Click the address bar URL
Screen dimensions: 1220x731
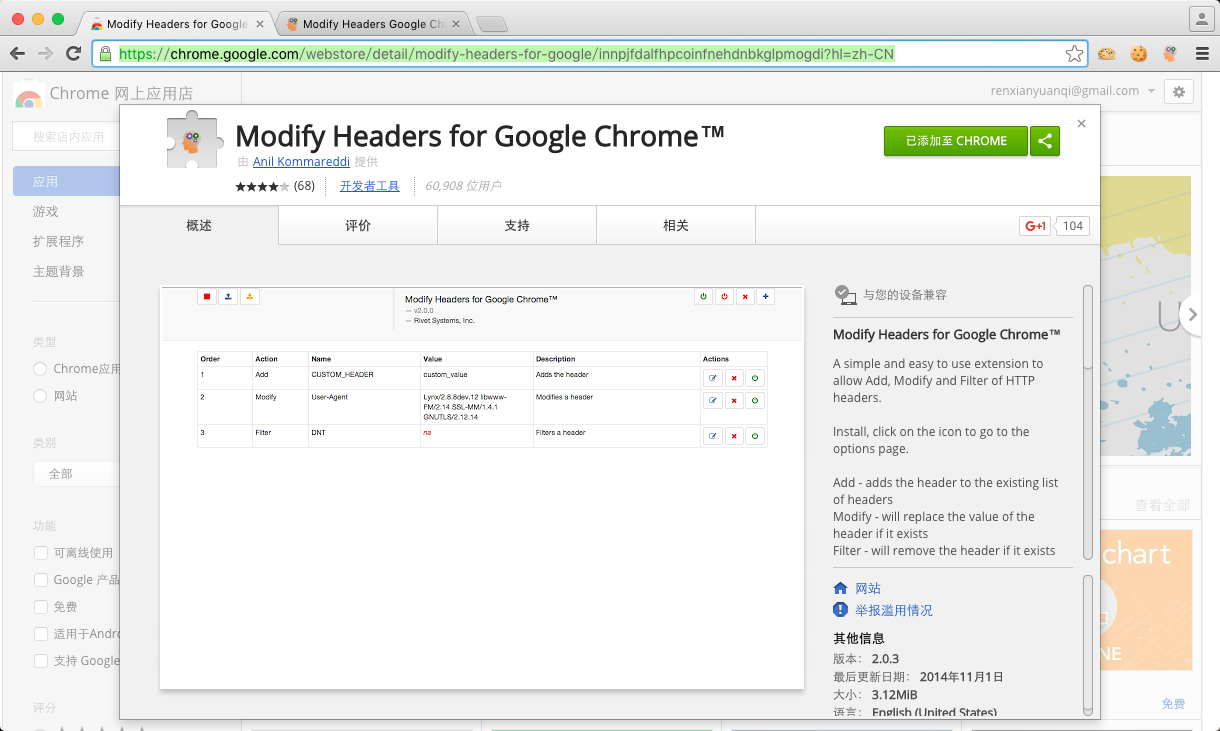point(506,54)
